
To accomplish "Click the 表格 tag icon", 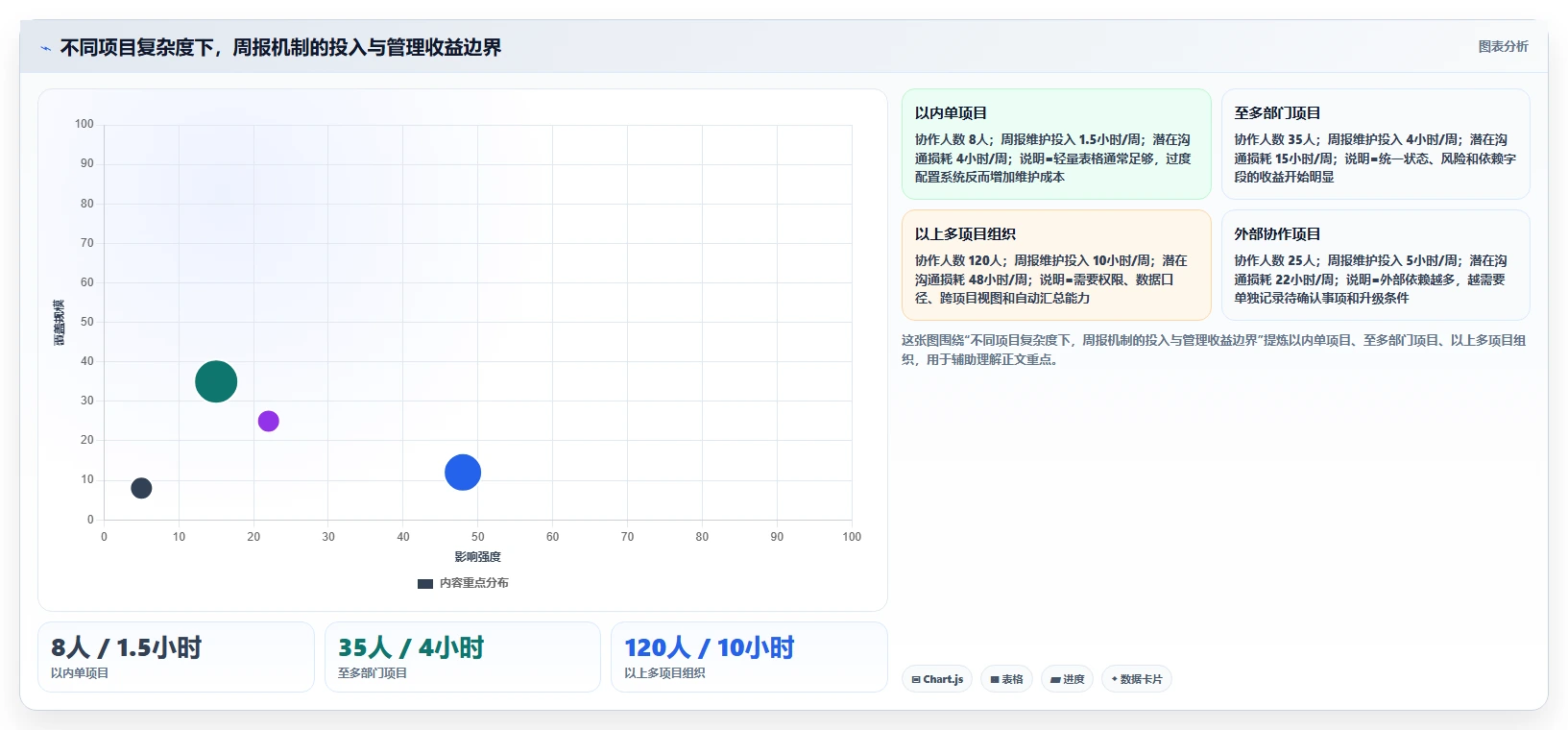I will coord(995,679).
